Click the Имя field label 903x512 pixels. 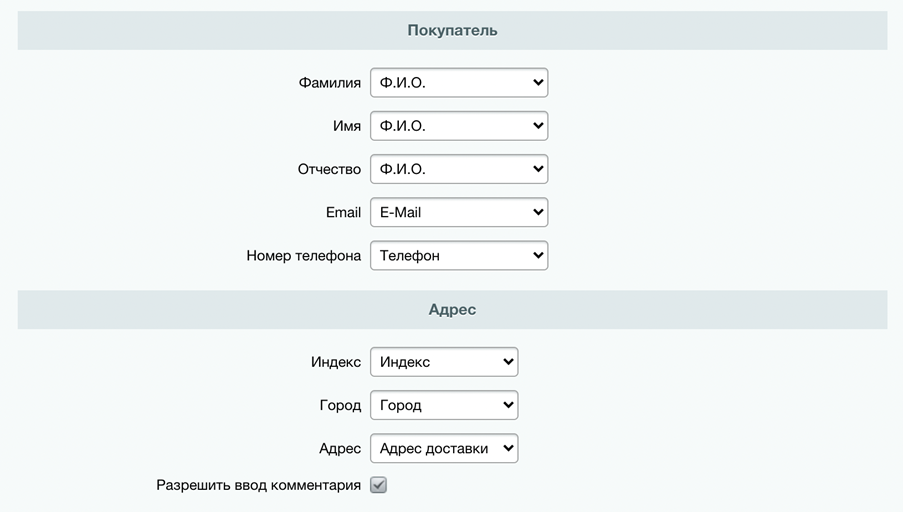346,126
